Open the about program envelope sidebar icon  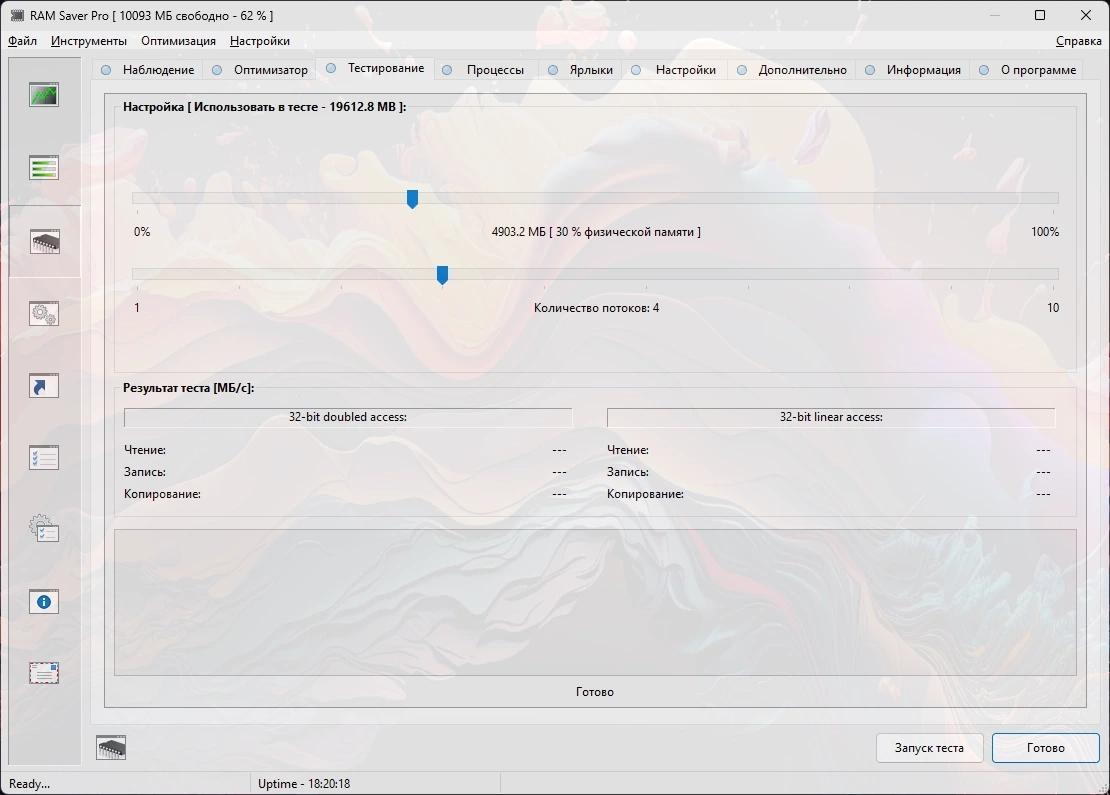tap(44, 673)
